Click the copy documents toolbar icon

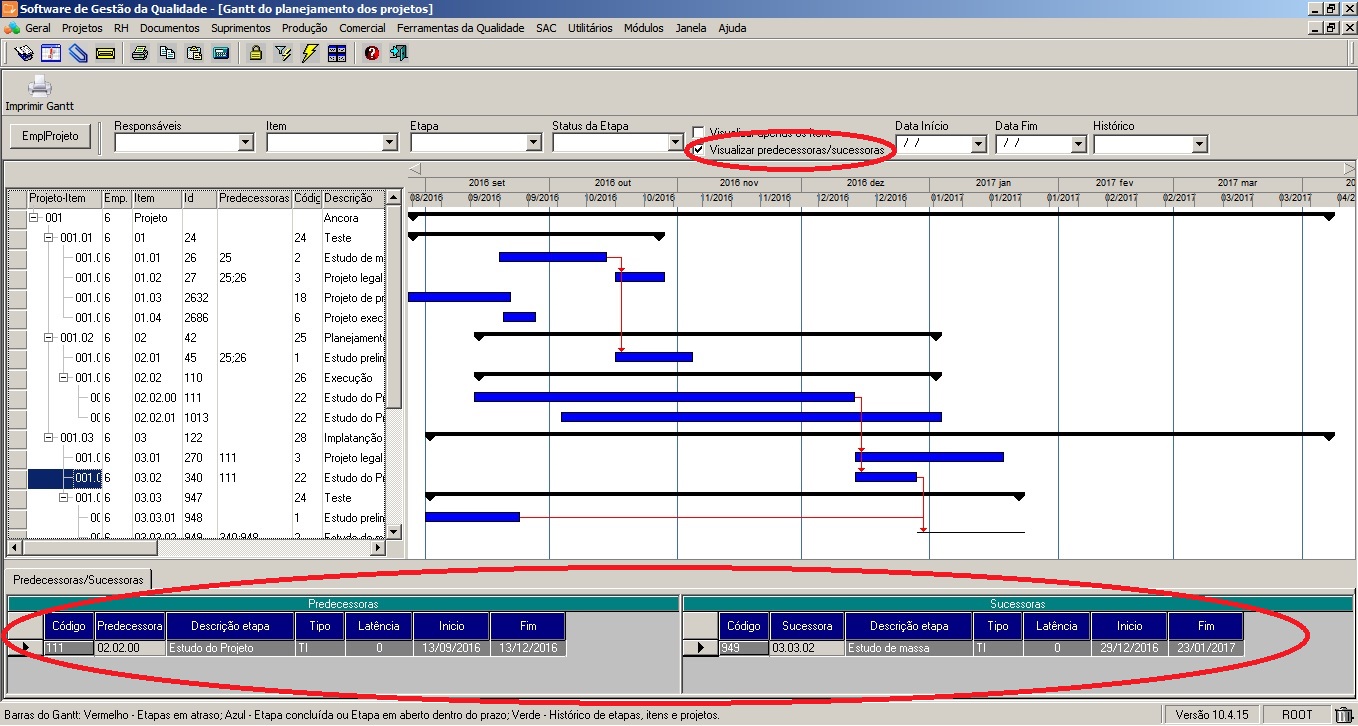point(167,53)
